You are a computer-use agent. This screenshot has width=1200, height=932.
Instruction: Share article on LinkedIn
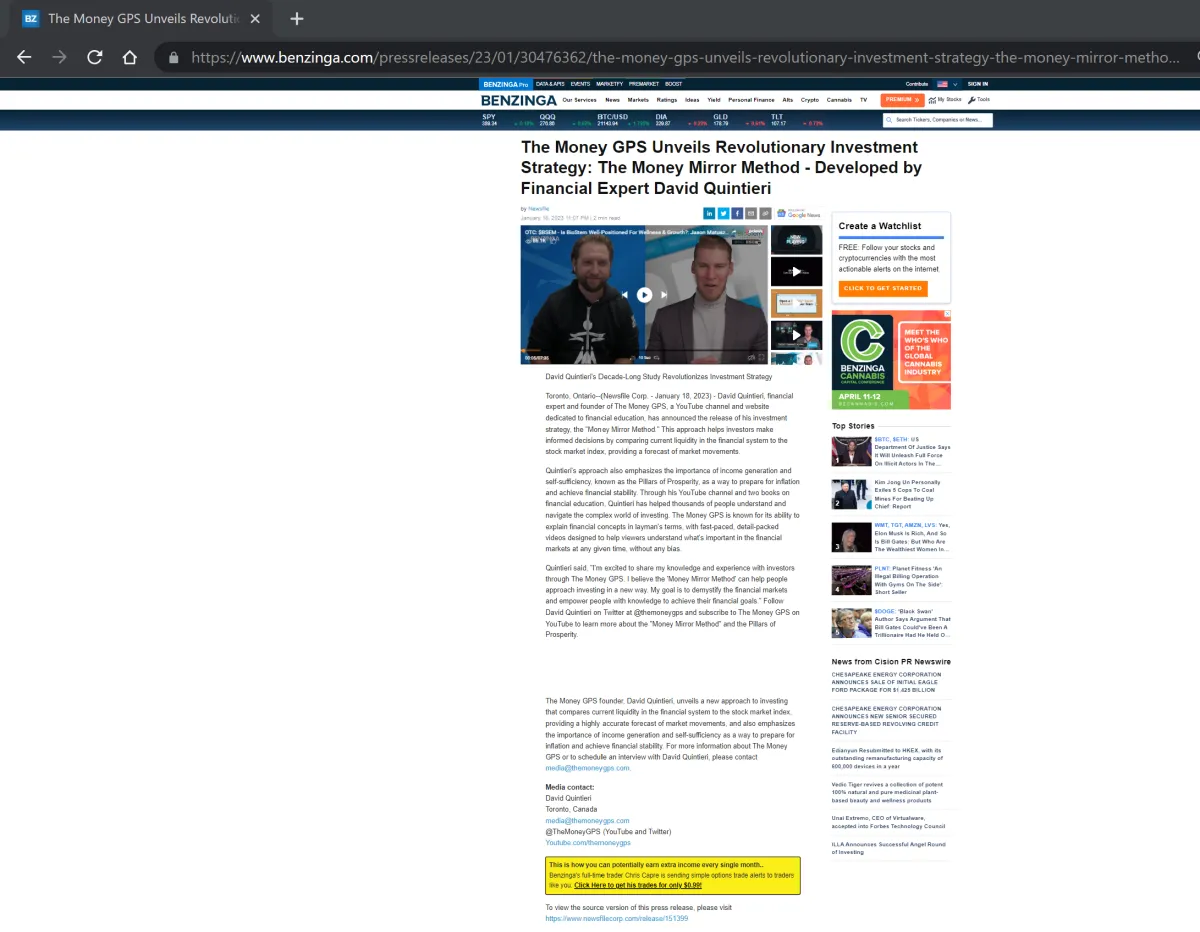[x=709, y=213]
